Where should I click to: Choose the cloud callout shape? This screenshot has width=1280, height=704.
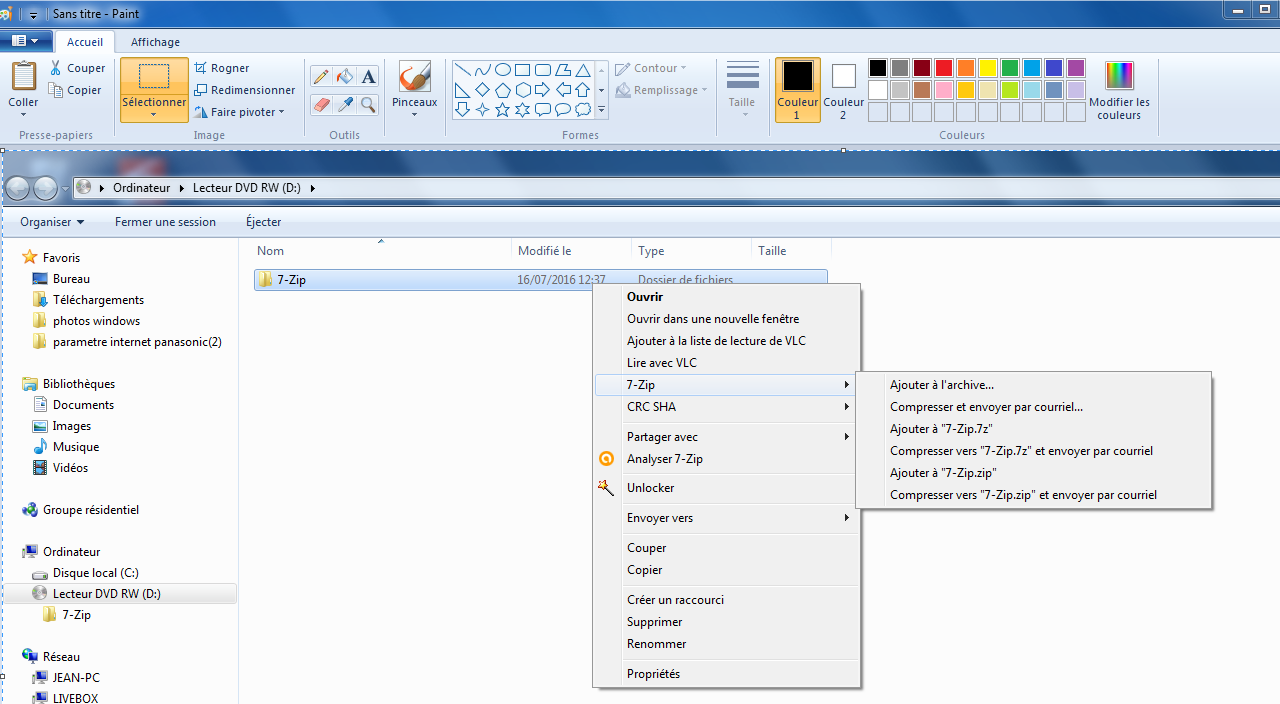click(x=583, y=110)
